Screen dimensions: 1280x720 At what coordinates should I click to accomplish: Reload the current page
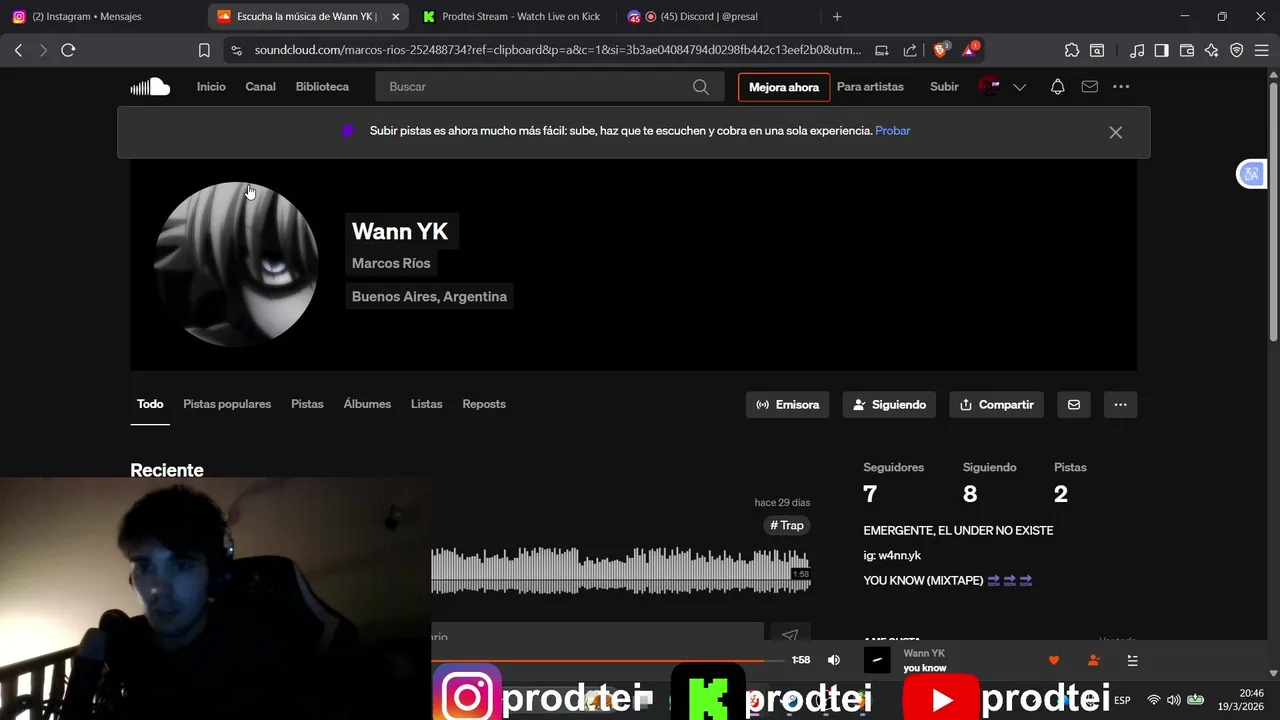tap(68, 50)
